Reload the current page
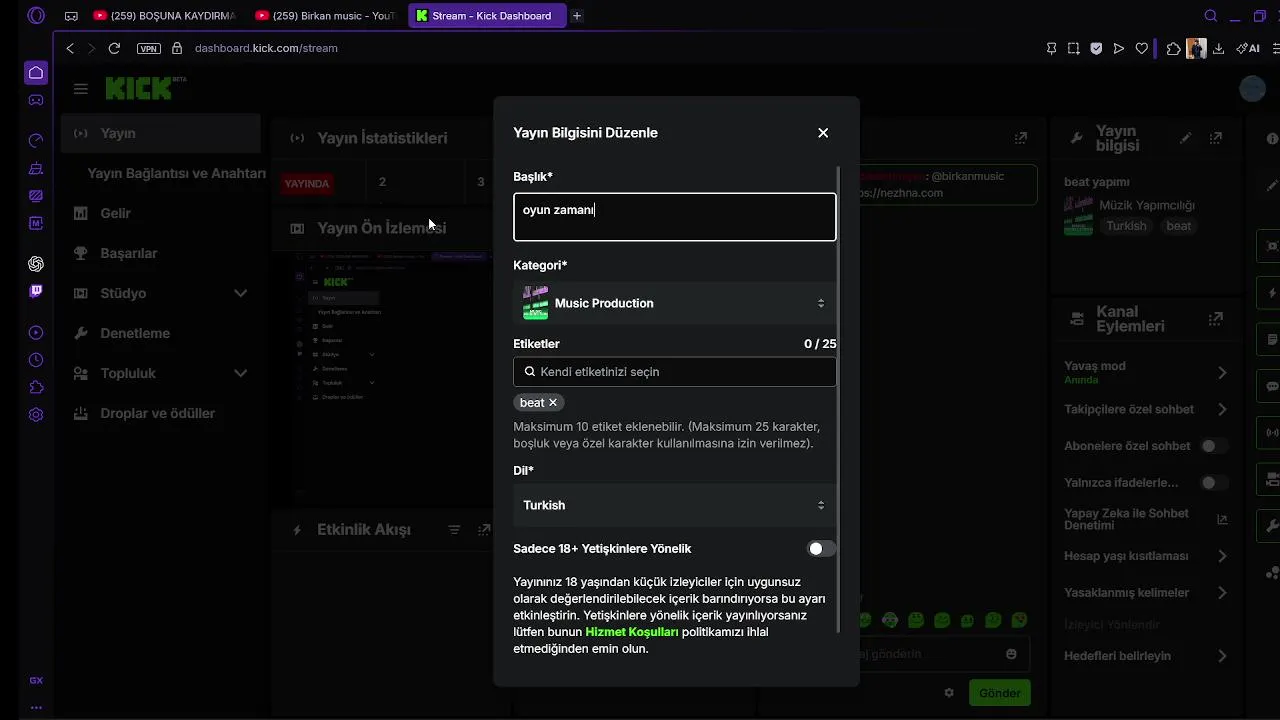 (114, 48)
